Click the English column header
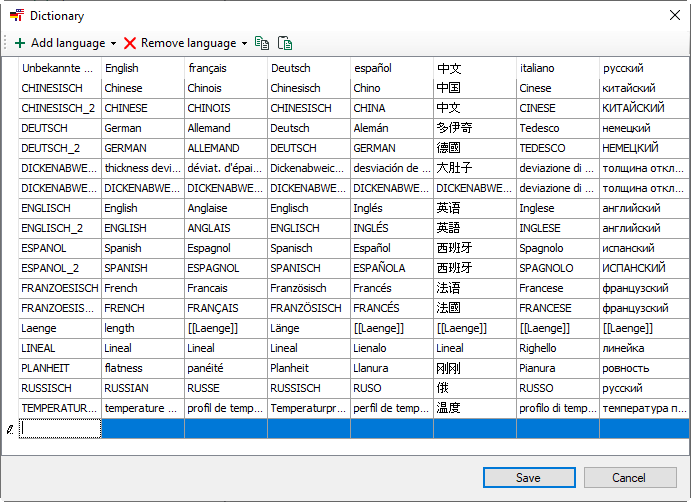The height and width of the screenshot is (502, 691). (142, 68)
